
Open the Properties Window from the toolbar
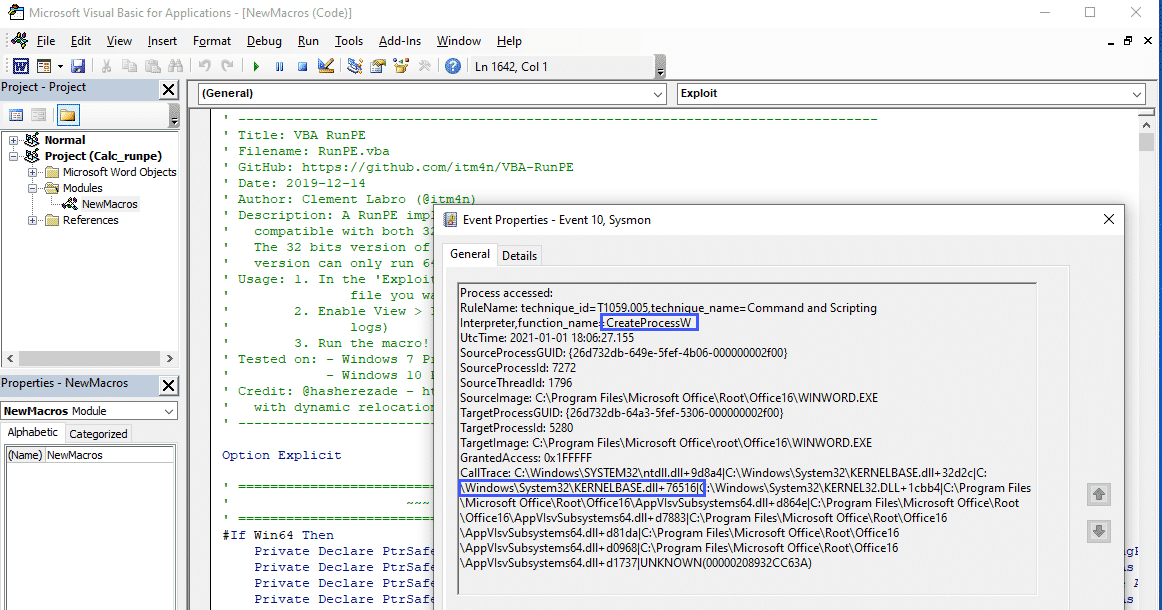coord(377,65)
